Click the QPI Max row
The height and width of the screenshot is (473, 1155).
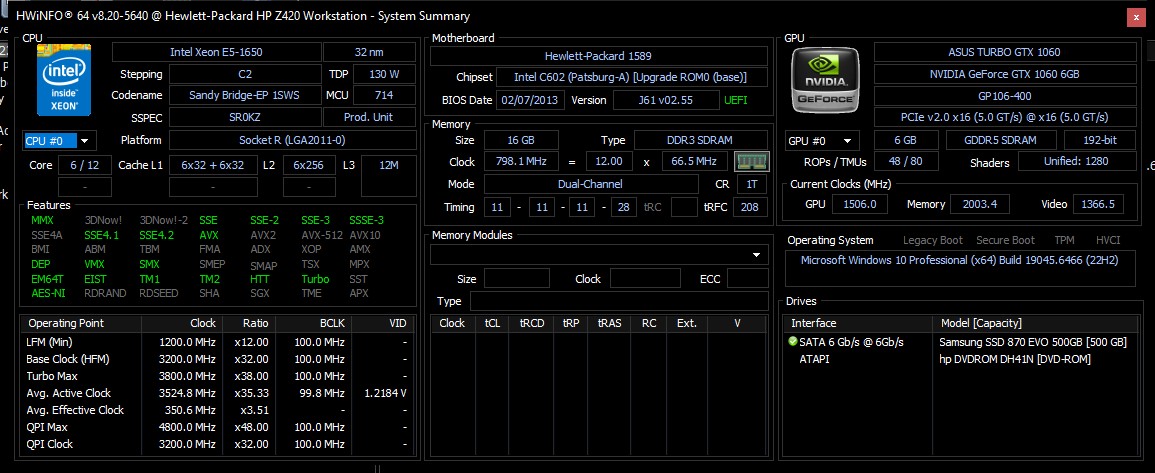click(x=219, y=427)
